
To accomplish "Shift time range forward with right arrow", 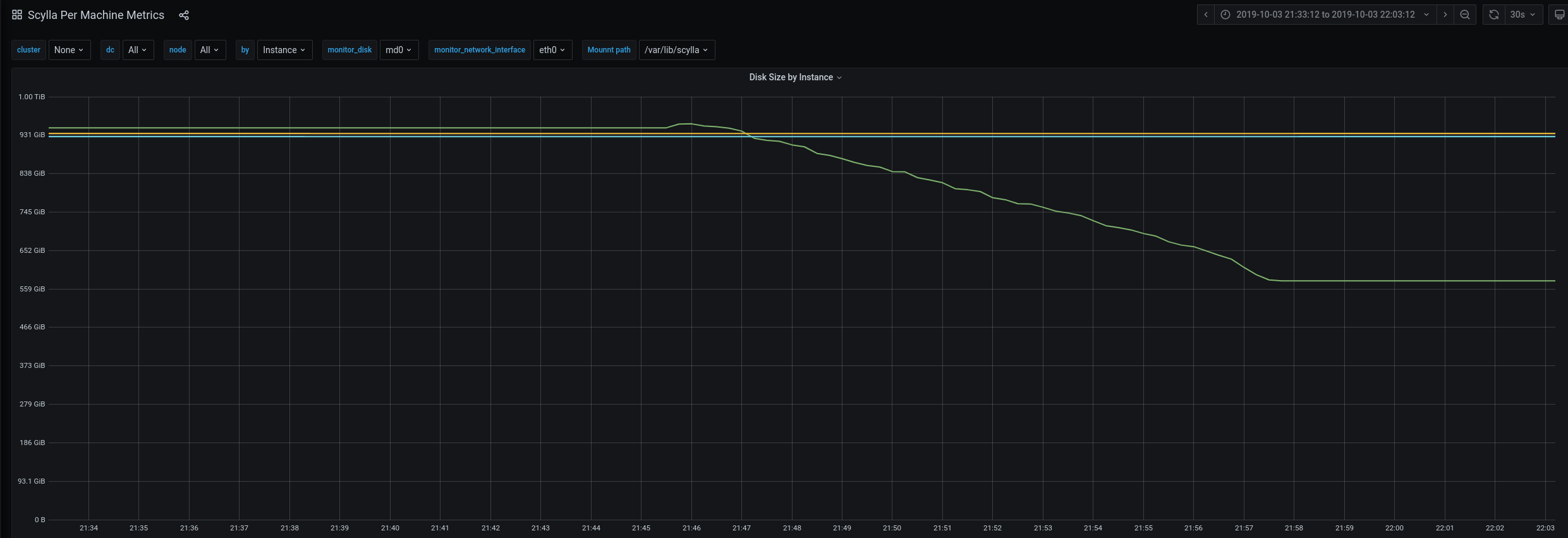I will click(x=1445, y=15).
